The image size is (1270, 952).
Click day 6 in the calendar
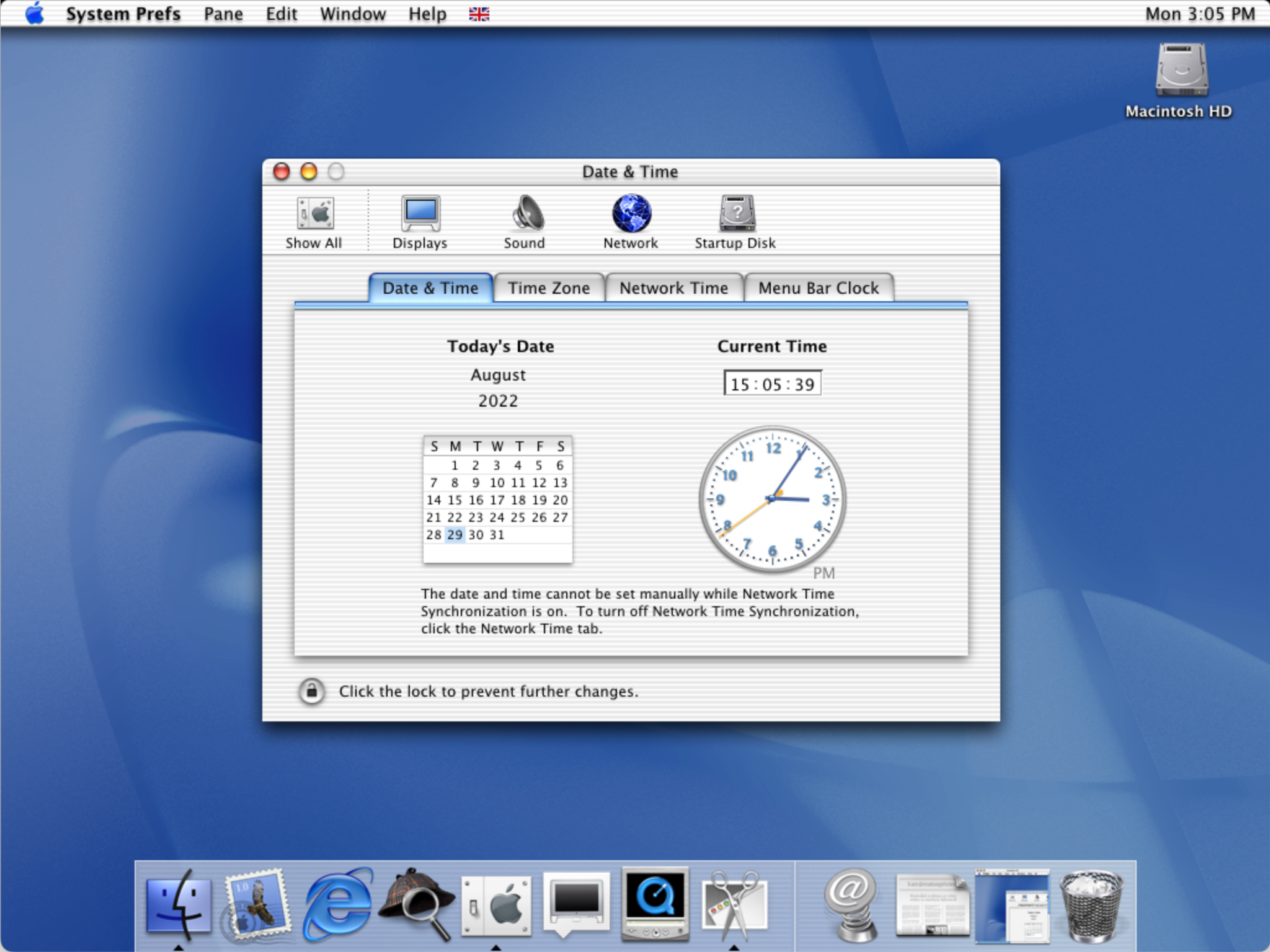point(560,465)
